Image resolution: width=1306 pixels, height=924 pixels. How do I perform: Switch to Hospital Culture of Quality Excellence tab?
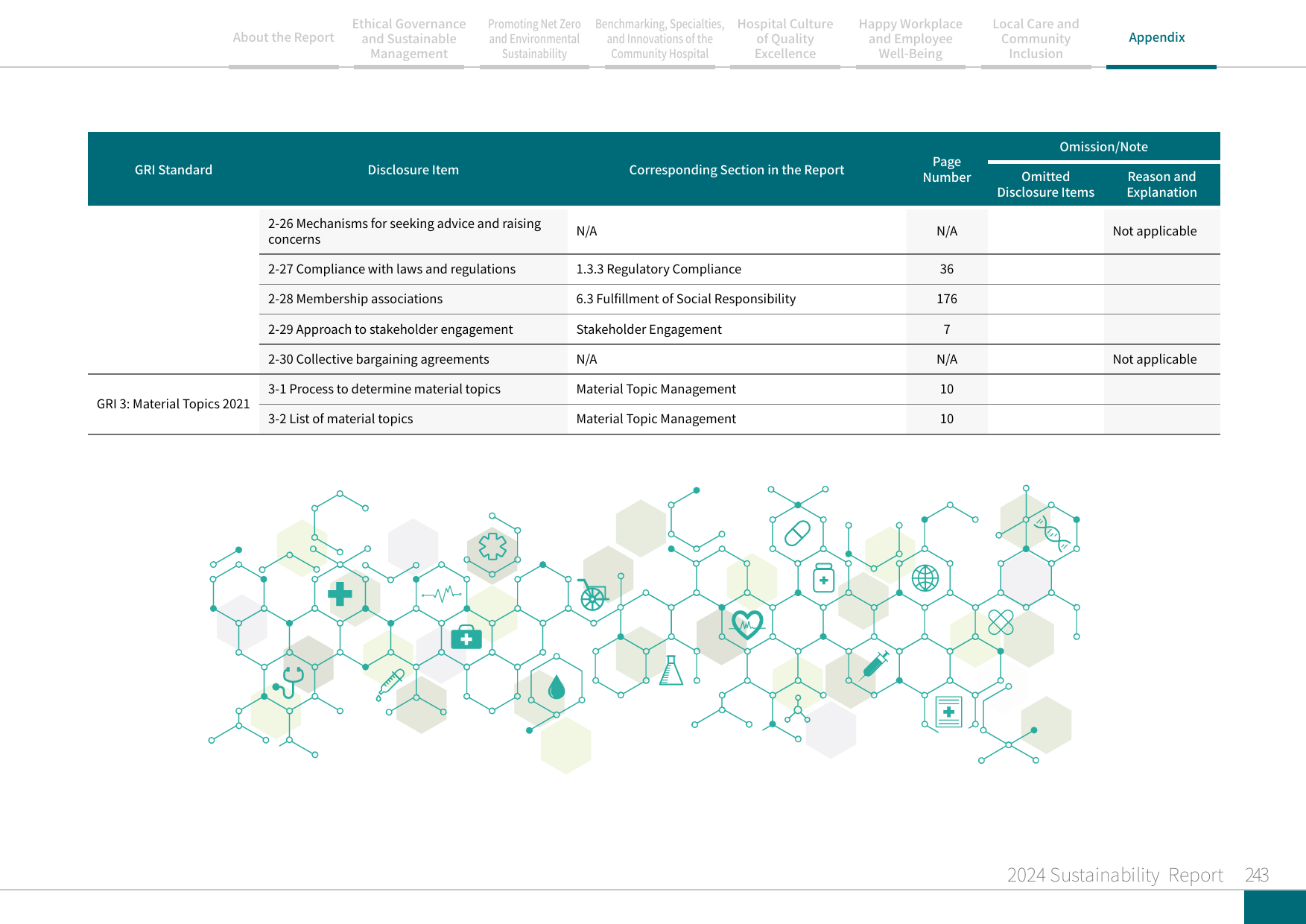pyautogui.click(x=785, y=39)
